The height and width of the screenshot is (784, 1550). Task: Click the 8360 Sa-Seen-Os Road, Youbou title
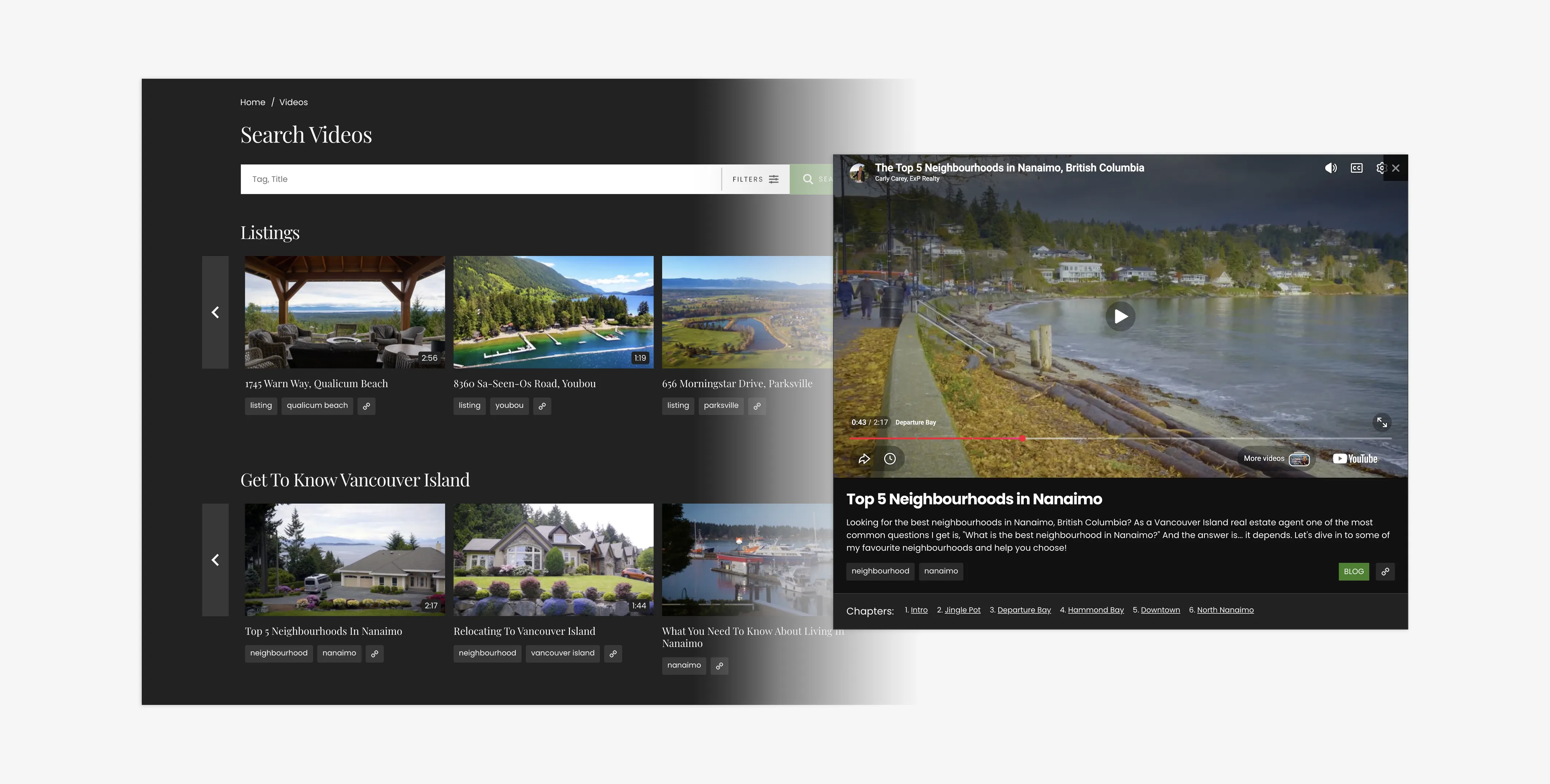click(x=525, y=384)
